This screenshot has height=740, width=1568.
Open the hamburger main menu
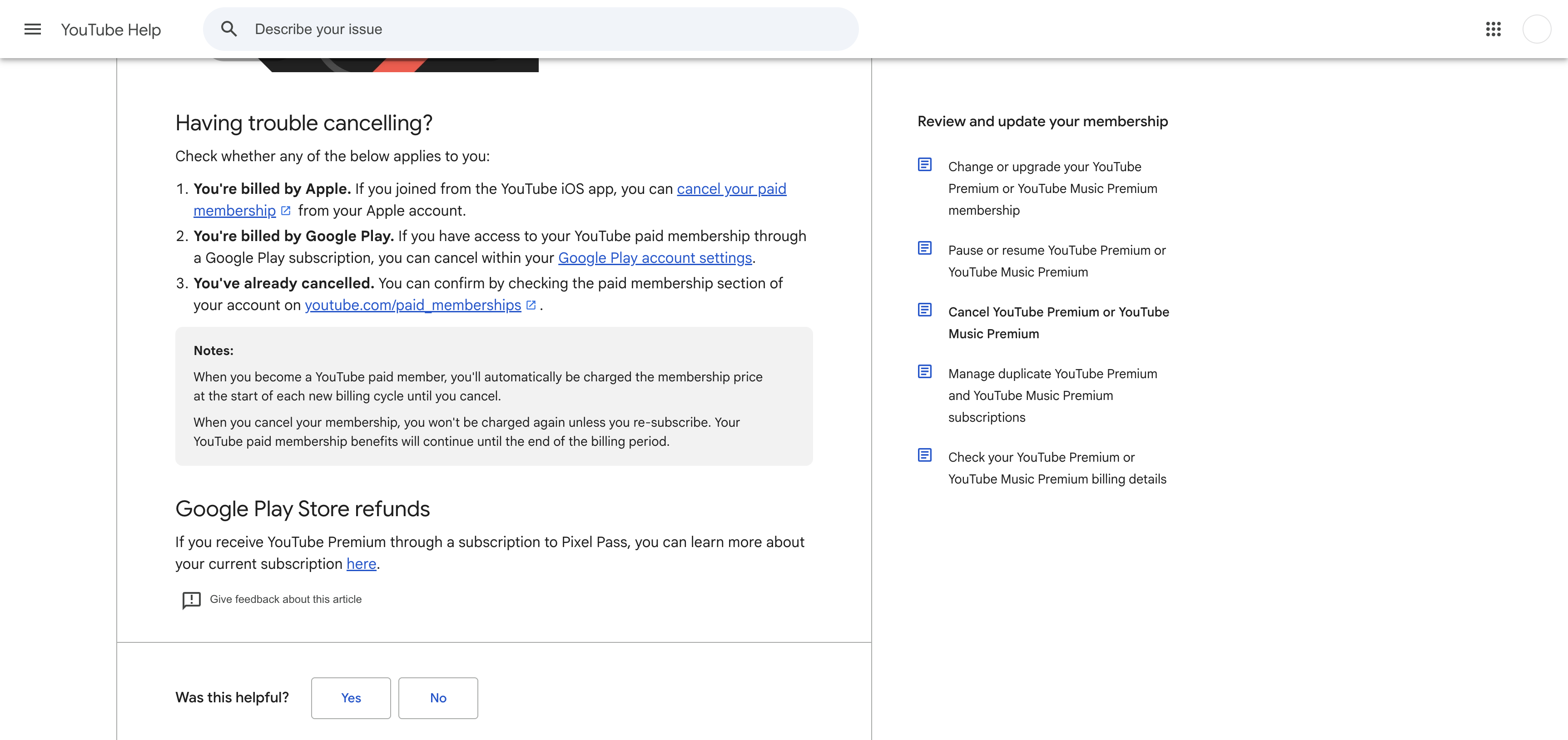click(x=32, y=29)
